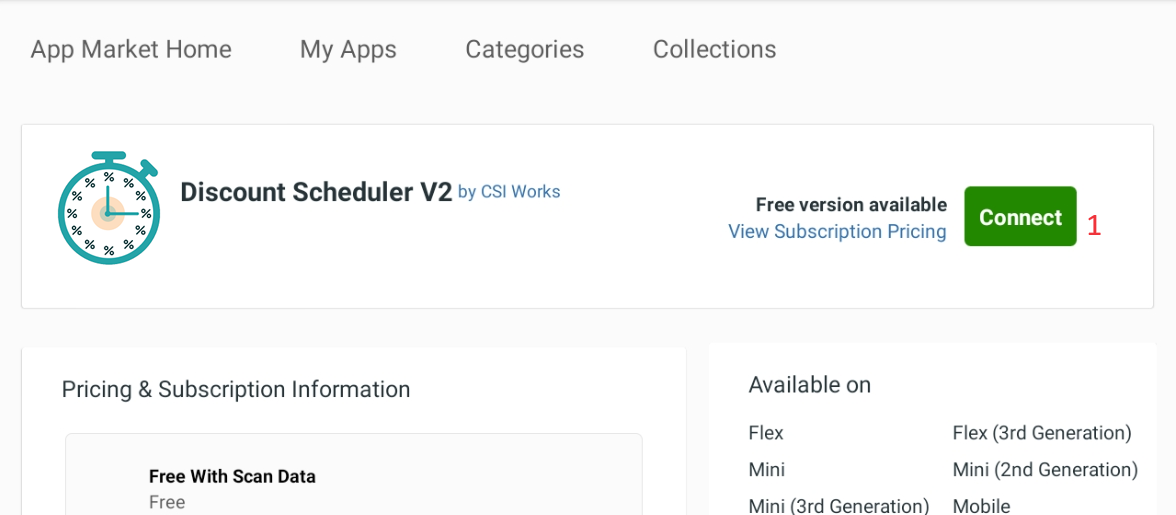The height and width of the screenshot is (515, 1176).
Task: Select the Mini (3rd Generation) device entry
Action: point(838,506)
